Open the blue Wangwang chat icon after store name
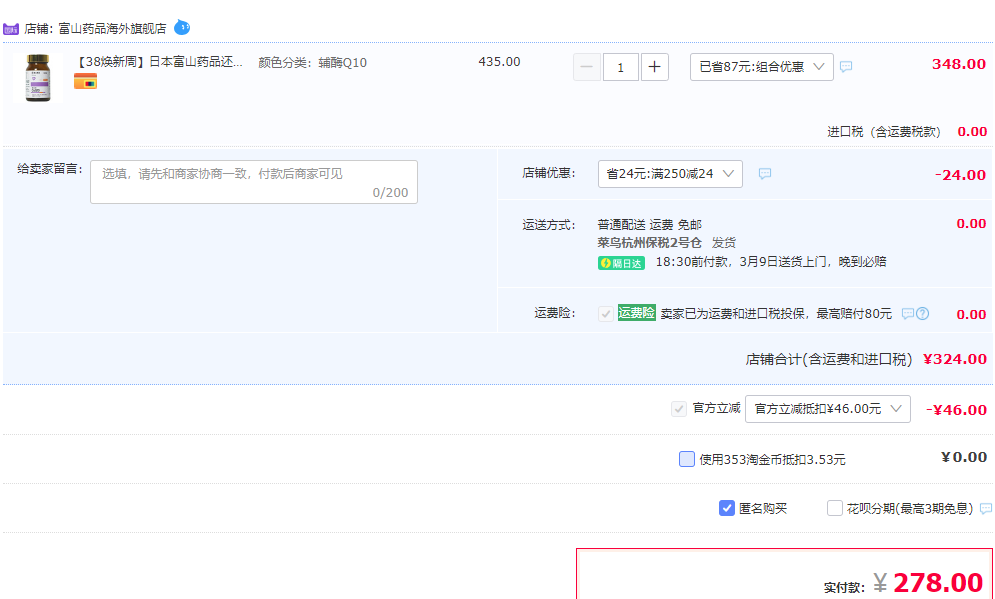Viewport: 995px width, 599px height. coord(182,27)
